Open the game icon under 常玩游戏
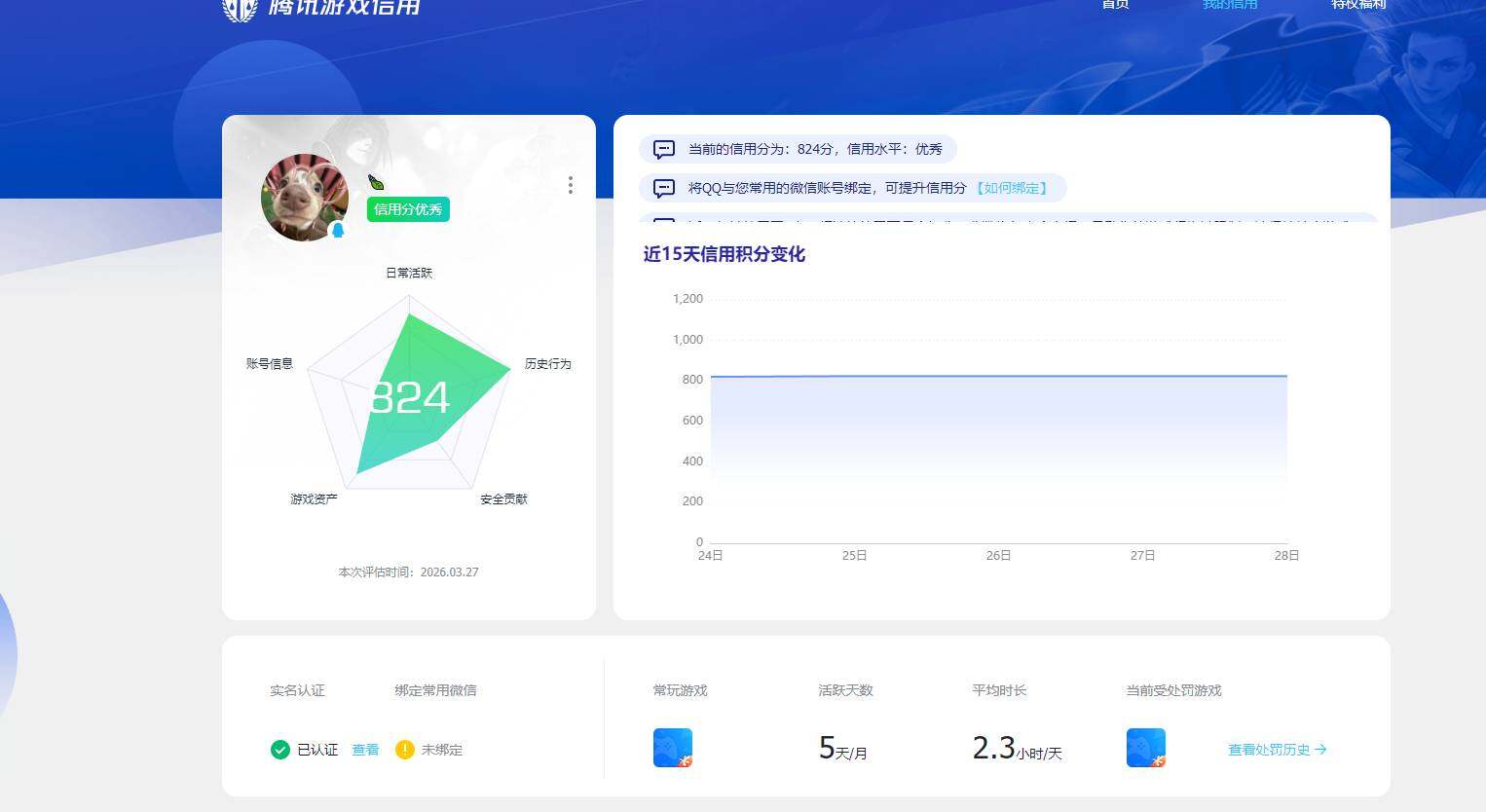This screenshot has height=812, width=1486. (673, 748)
